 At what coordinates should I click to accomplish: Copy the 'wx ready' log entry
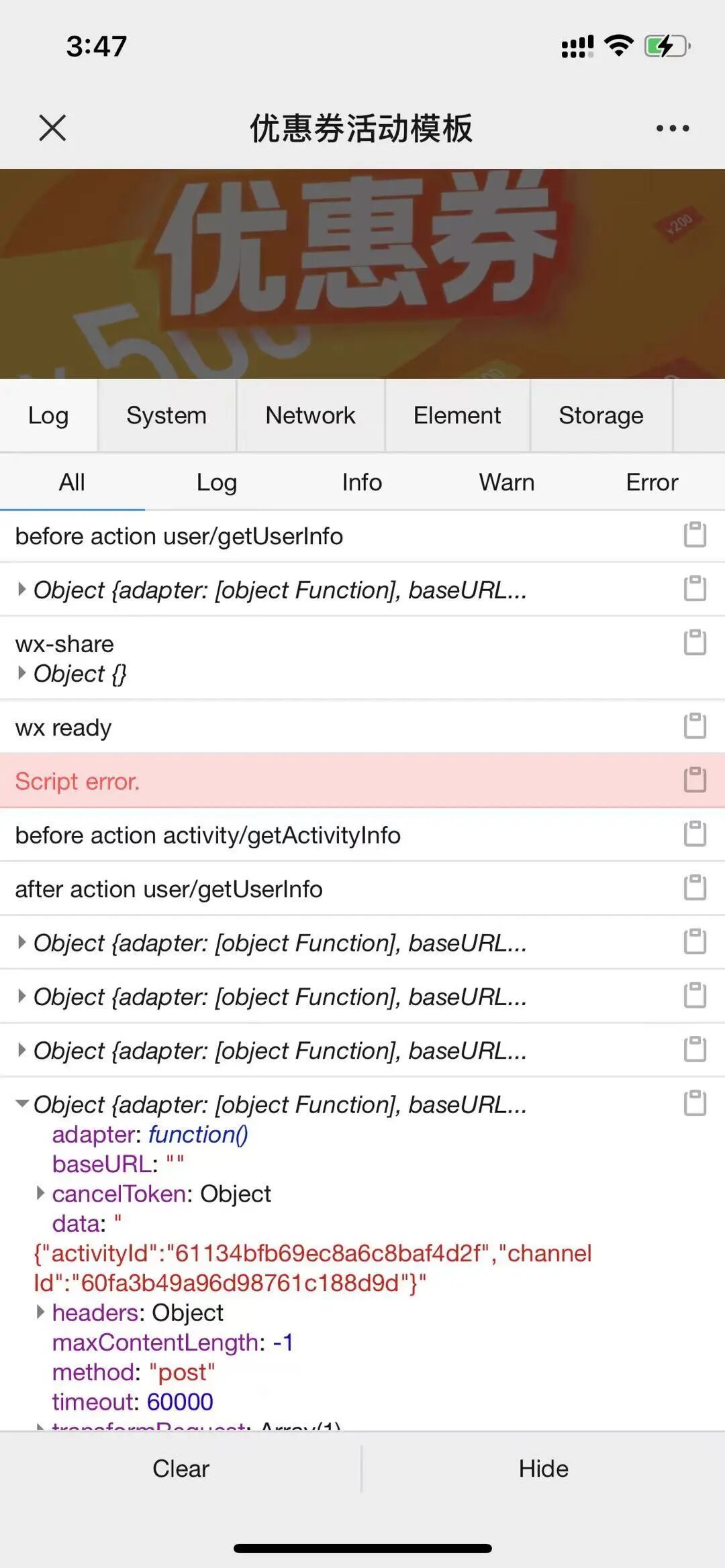pyautogui.click(x=695, y=726)
